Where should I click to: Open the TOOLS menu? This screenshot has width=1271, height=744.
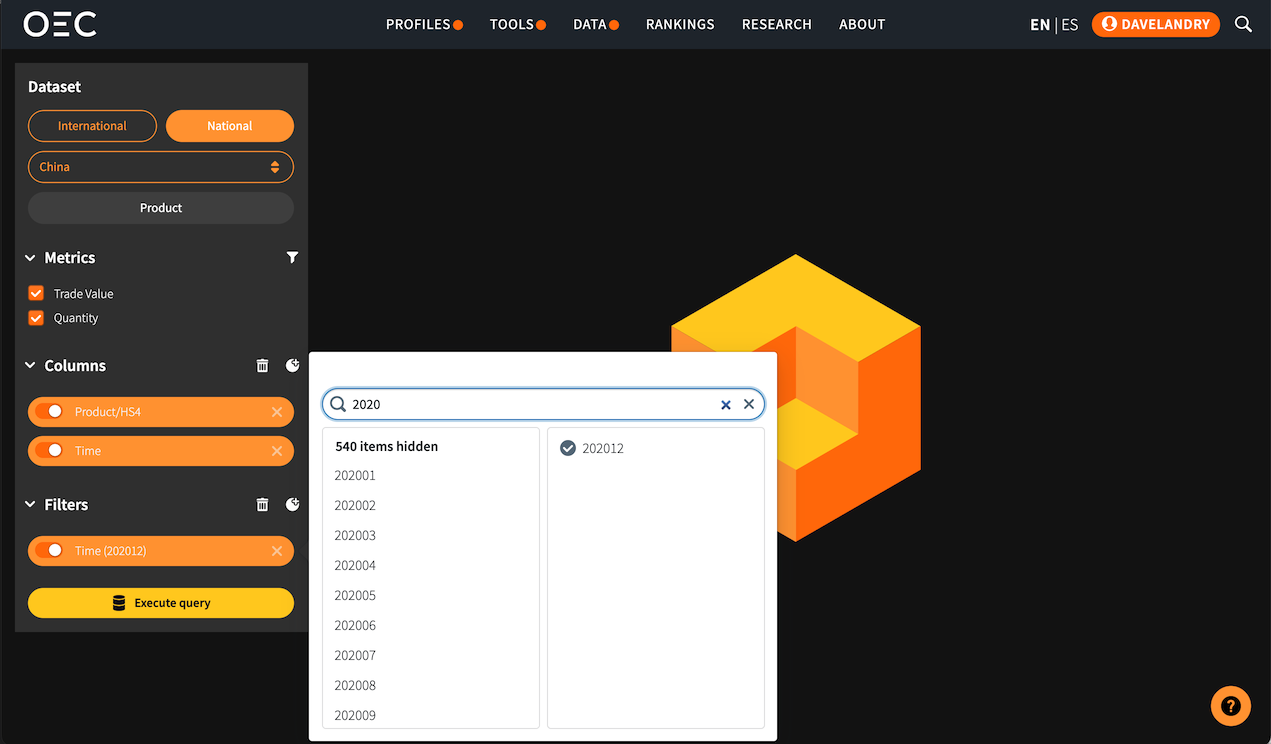point(517,24)
